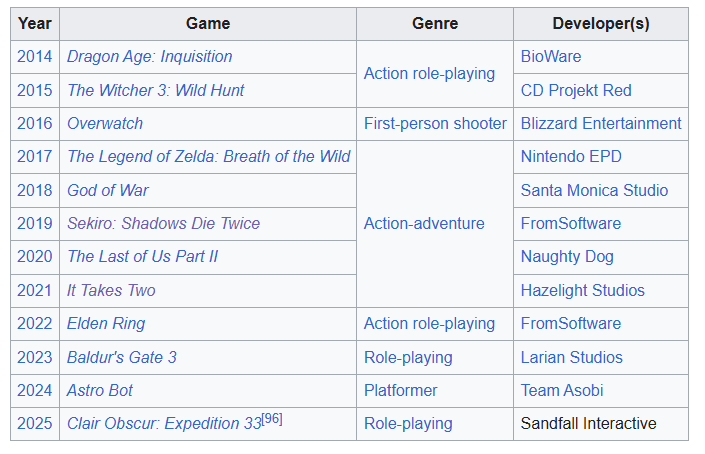Click The Witcher 3: Wild Hunt link

point(155,90)
